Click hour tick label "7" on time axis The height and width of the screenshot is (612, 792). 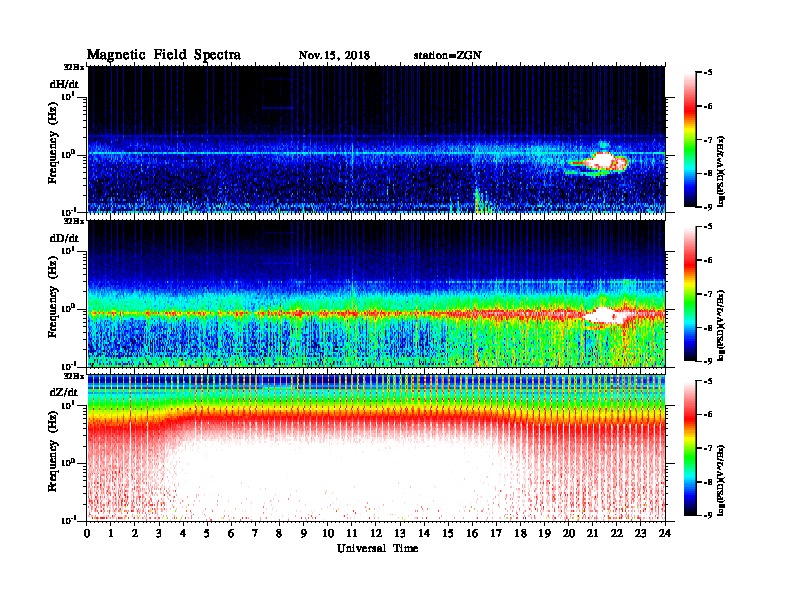pos(255,534)
